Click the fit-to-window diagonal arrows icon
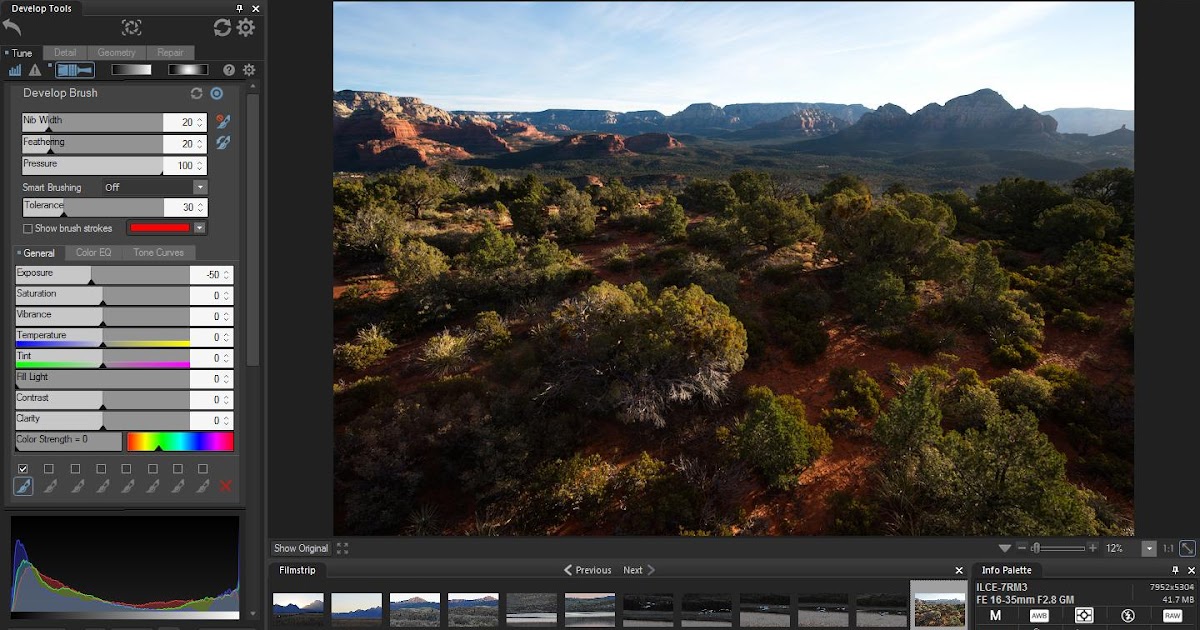The width and height of the screenshot is (1200, 630). click(1187, 548)
